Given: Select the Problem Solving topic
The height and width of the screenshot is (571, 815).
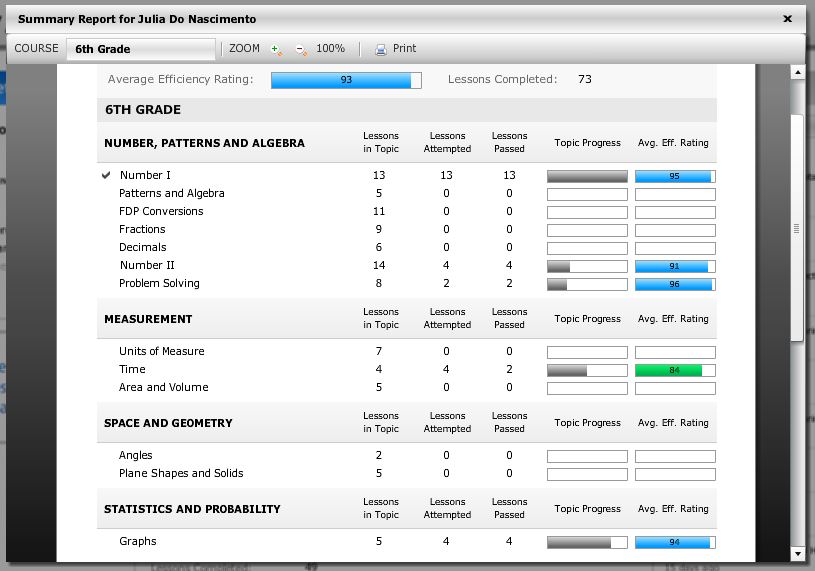Looking at the screenshot, I should [159, 283].
